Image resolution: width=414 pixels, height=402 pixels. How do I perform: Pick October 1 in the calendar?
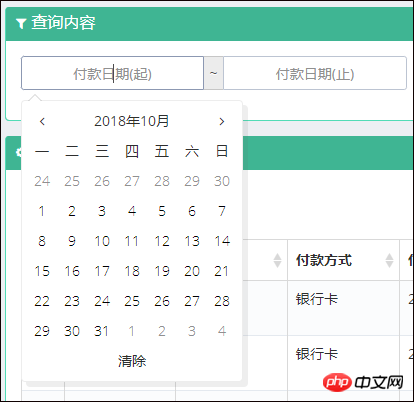click(42, 211)
